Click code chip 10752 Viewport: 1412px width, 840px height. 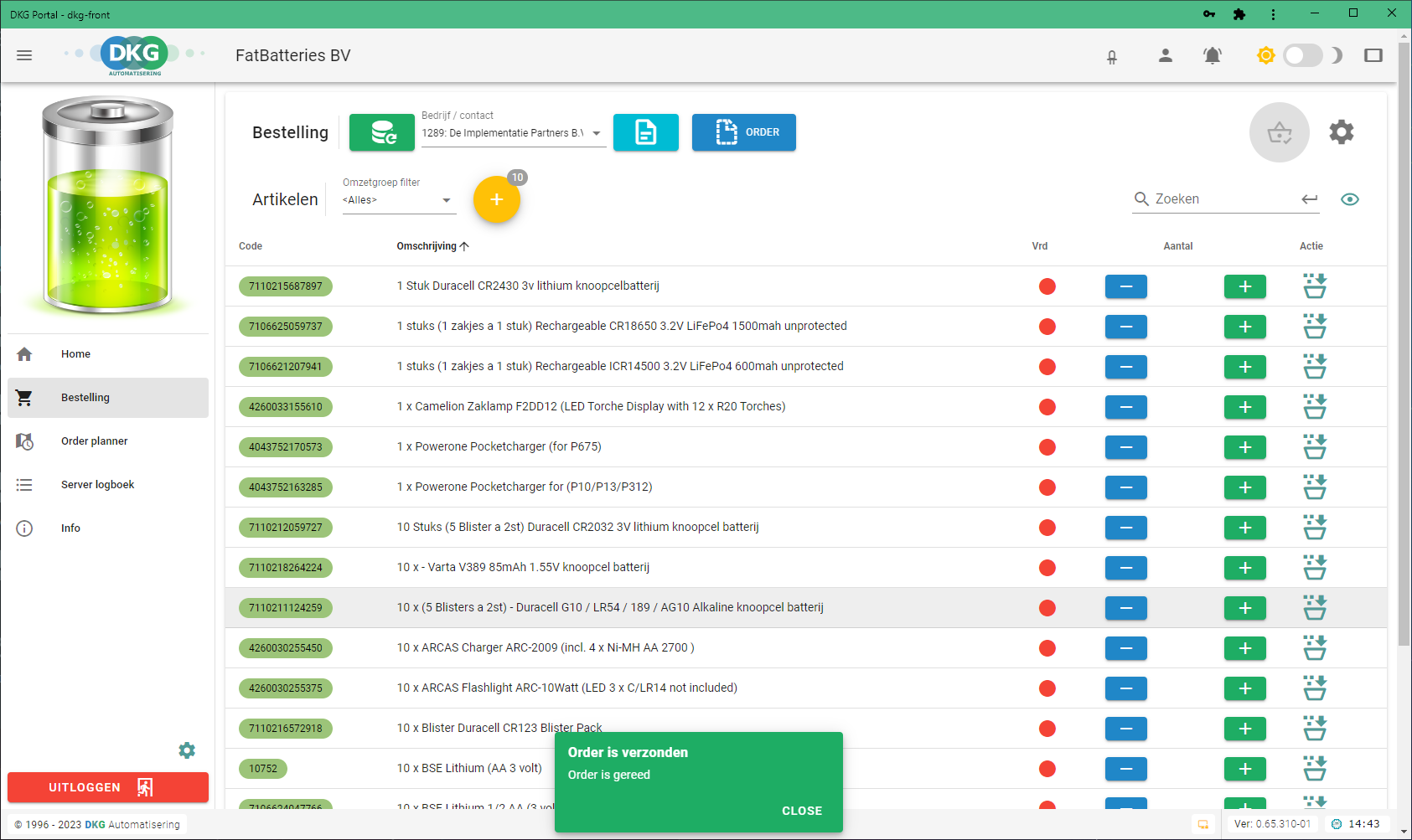tap(263, 769)
